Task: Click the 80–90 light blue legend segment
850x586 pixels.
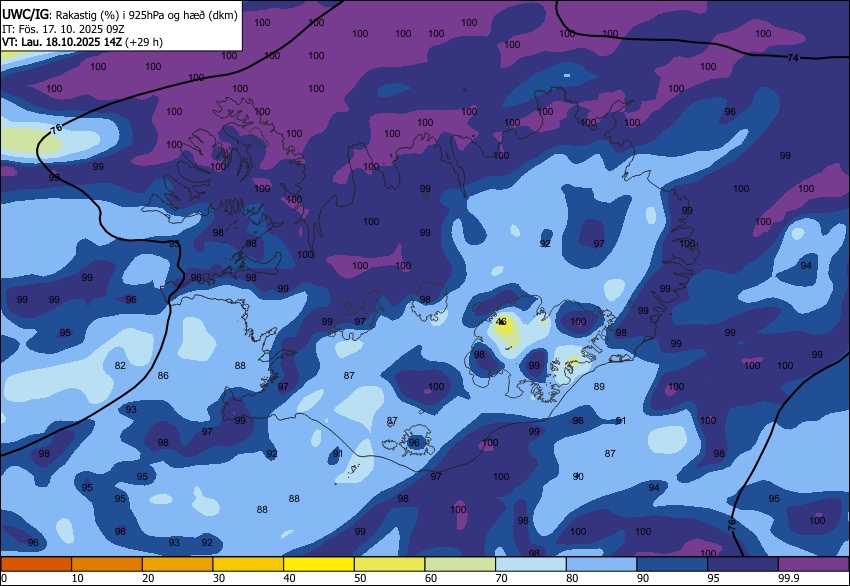Action: 601,564
